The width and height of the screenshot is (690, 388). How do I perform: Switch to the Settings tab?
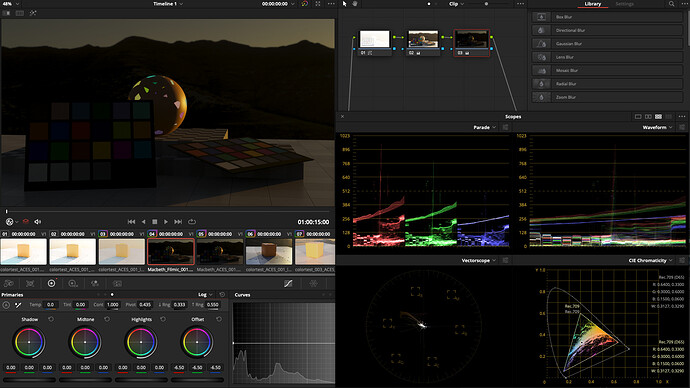pyautogui.click(x=624, y=4)
